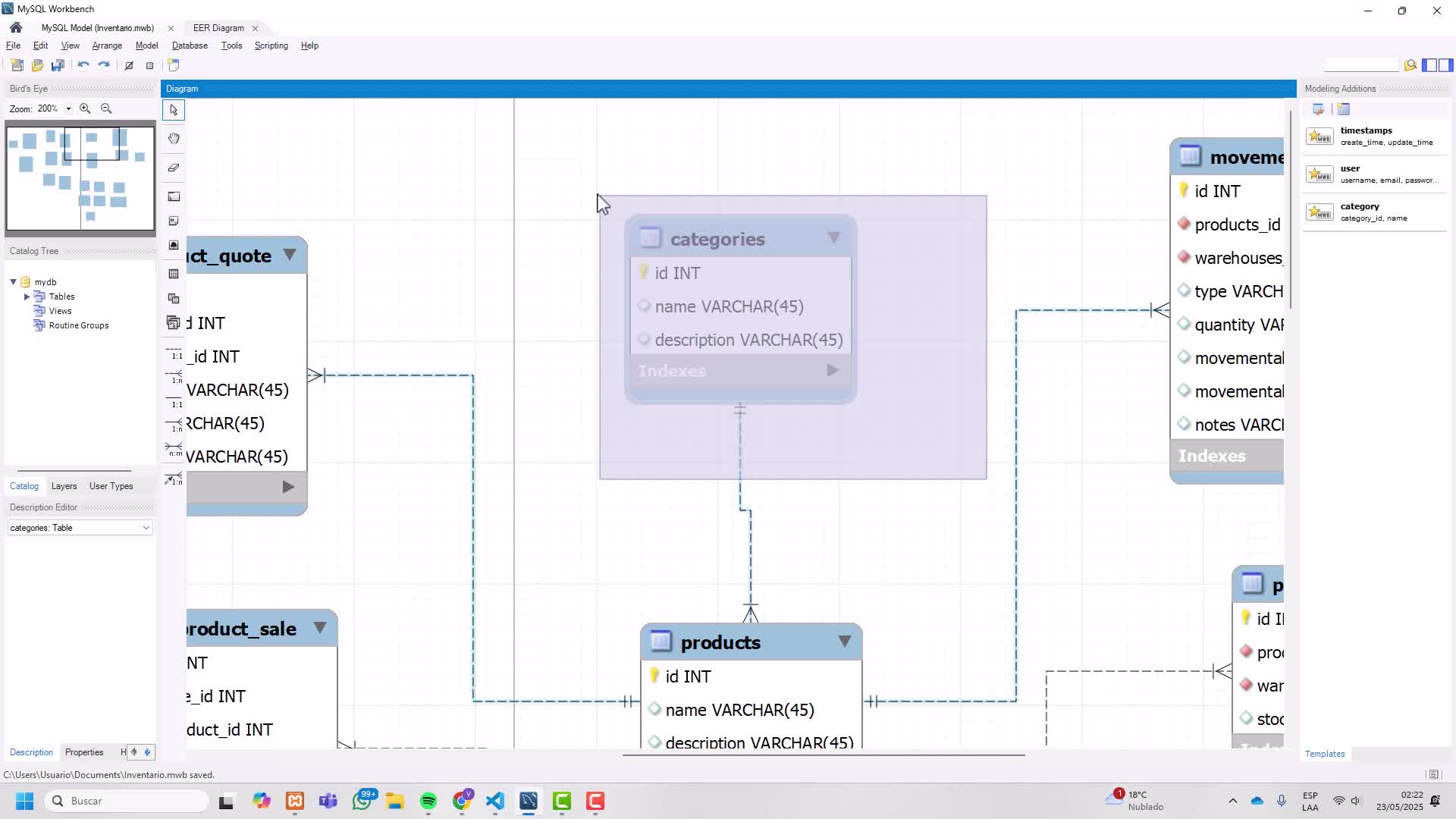
Task: Open a model file from disk
Action: (37, 65)
